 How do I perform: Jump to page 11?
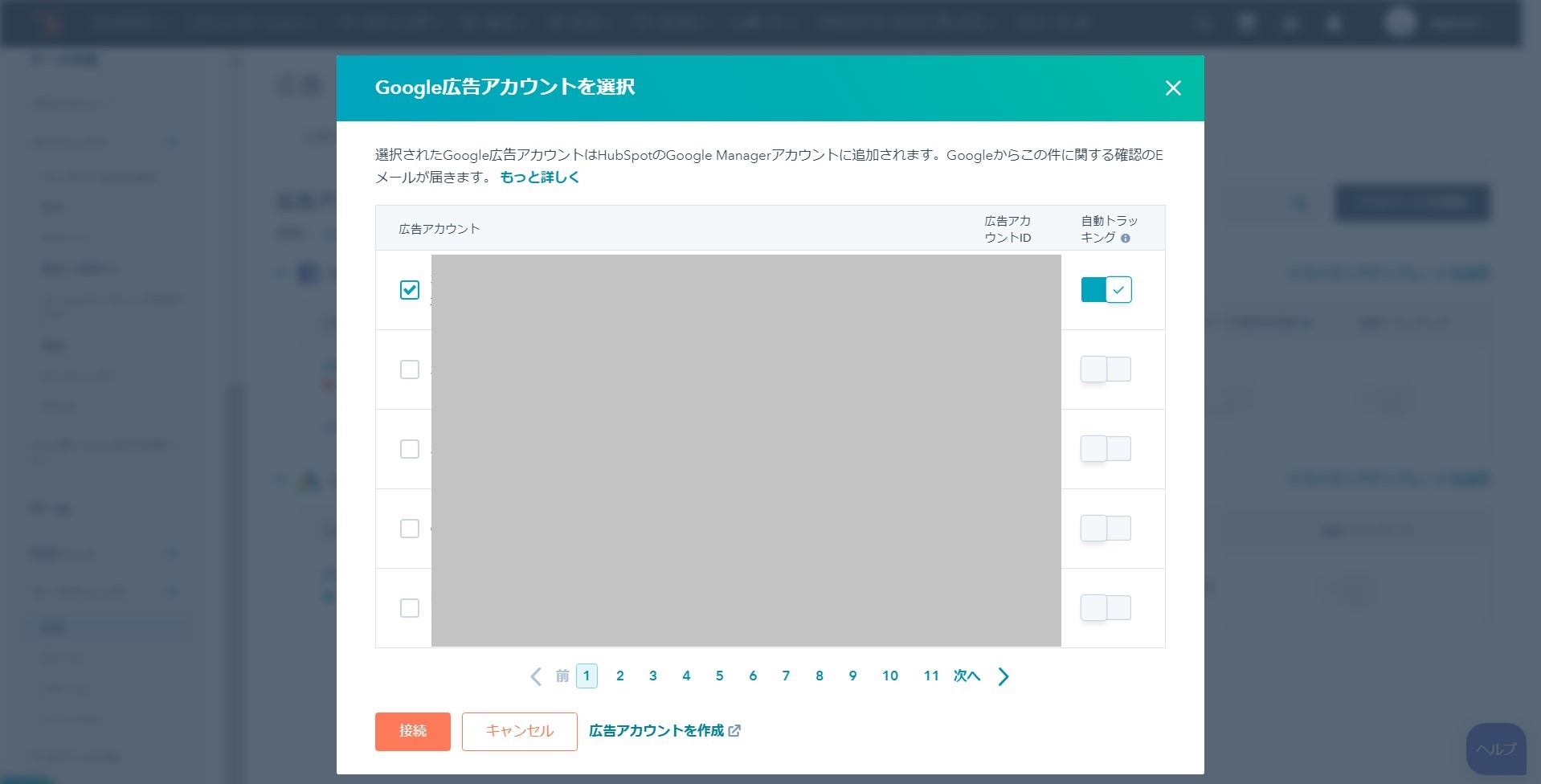tap(931, 676)
